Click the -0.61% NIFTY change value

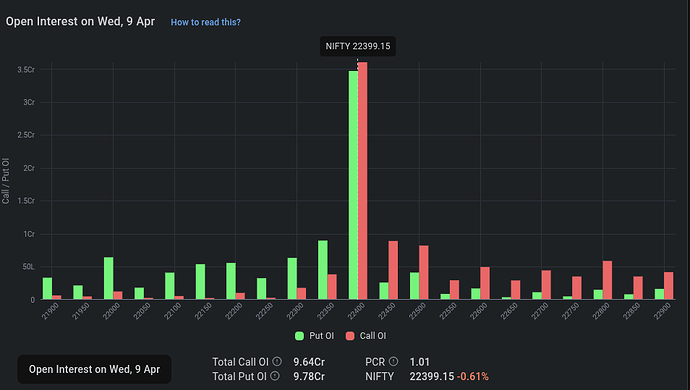(x=473, y=376)
